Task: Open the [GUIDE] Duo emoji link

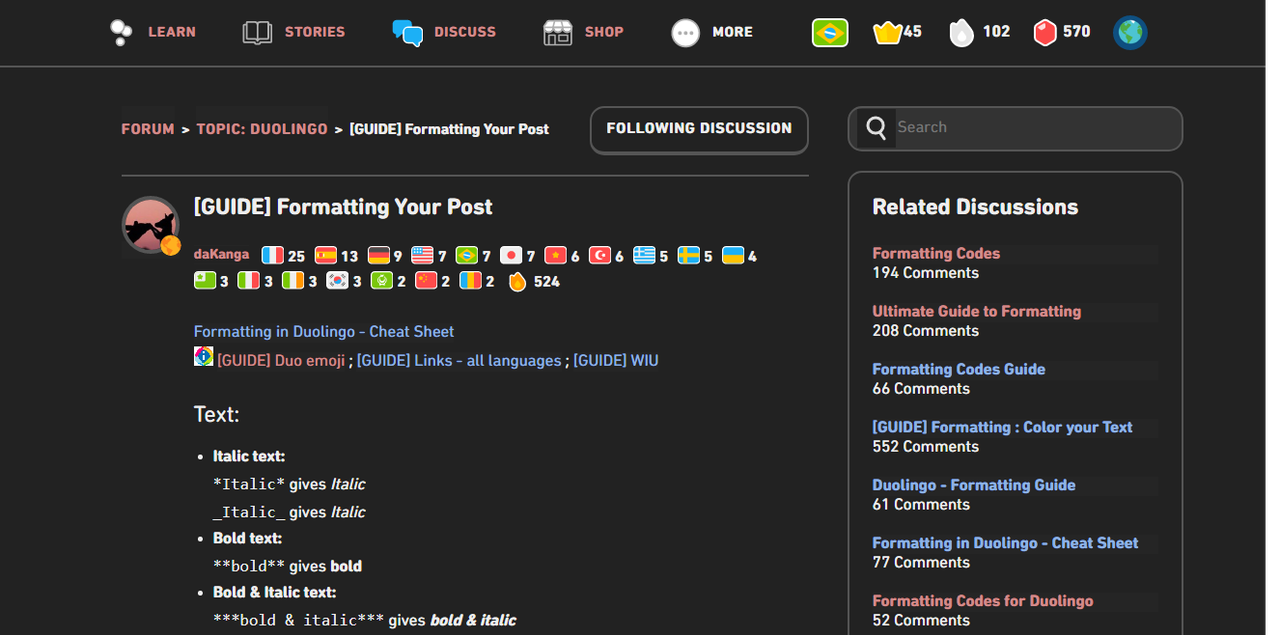Action: [x=281, y=361]
